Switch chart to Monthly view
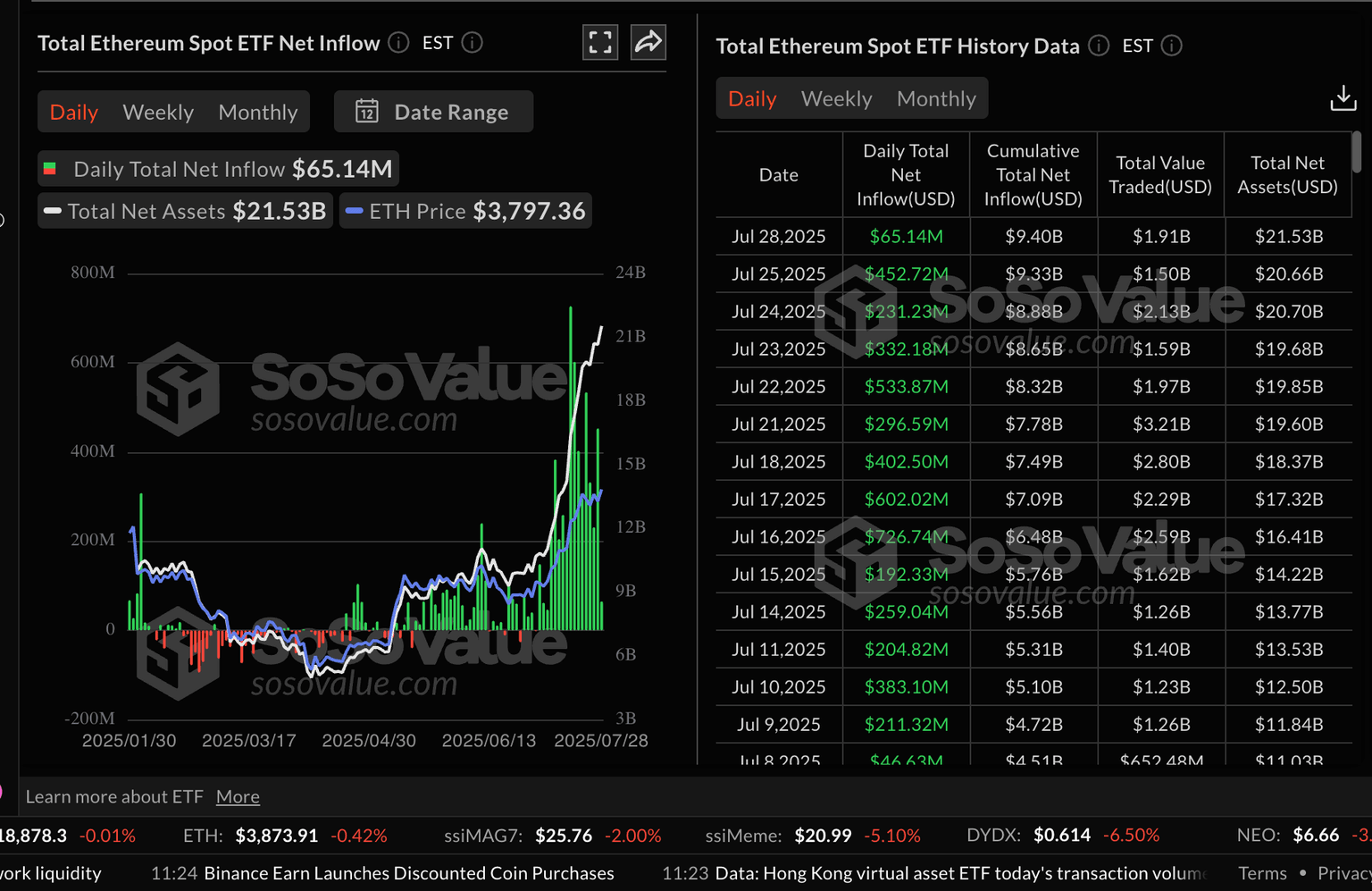 pos(257,112)
